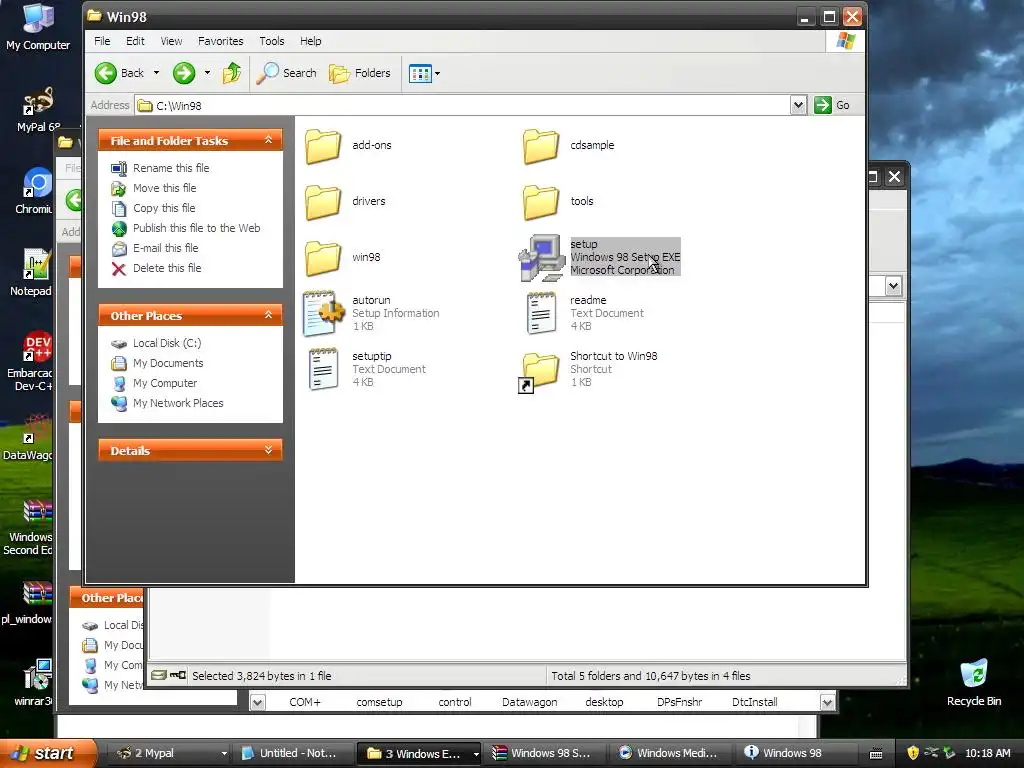Select the readme text document icon

tap(541, 313)
